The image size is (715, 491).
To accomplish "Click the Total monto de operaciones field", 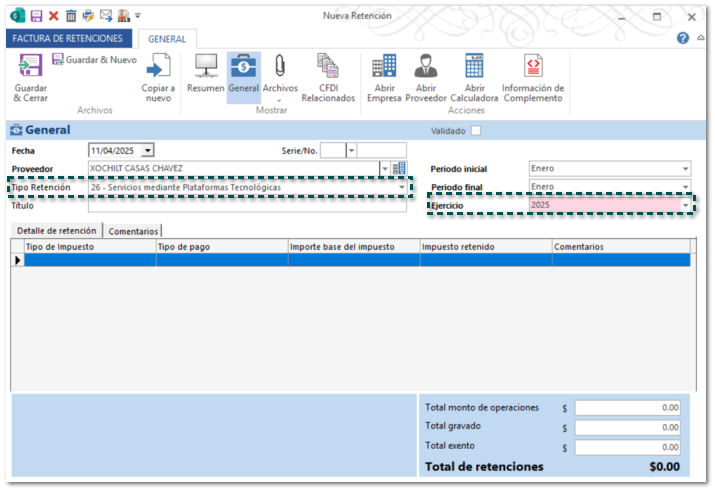I will (628, 408).
